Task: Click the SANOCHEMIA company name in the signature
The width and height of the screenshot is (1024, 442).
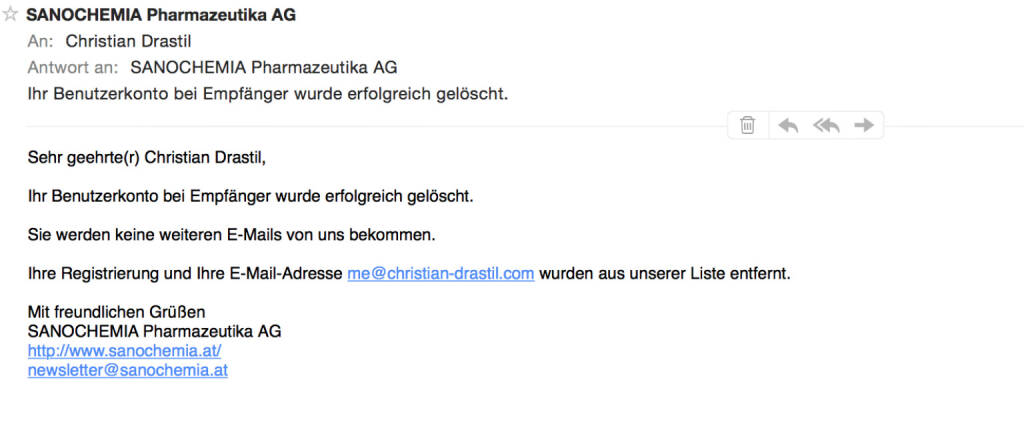Action: [154, 331]
